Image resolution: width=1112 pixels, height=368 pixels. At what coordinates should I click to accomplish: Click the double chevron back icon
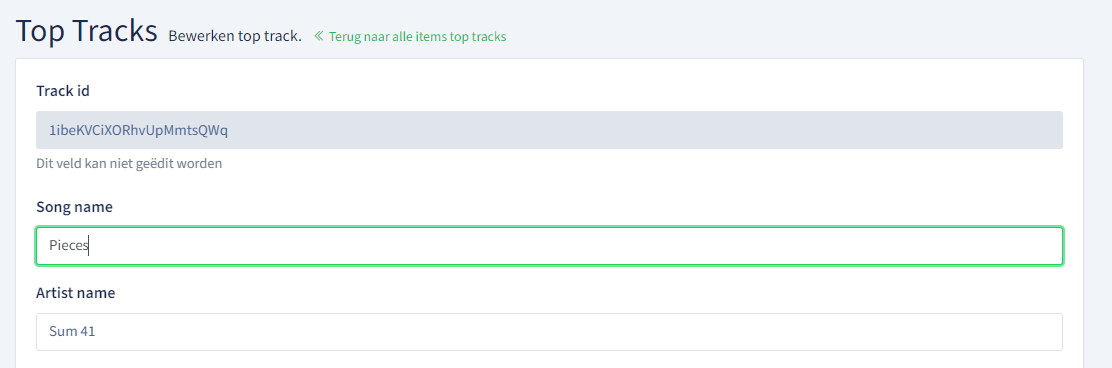(318, 35)
